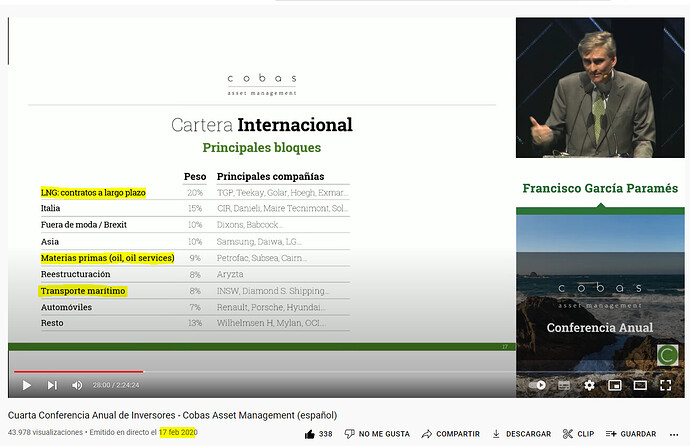Enter fullscreen mode
The width and height of the screenshot is (690, 446).
coord(666,386)
